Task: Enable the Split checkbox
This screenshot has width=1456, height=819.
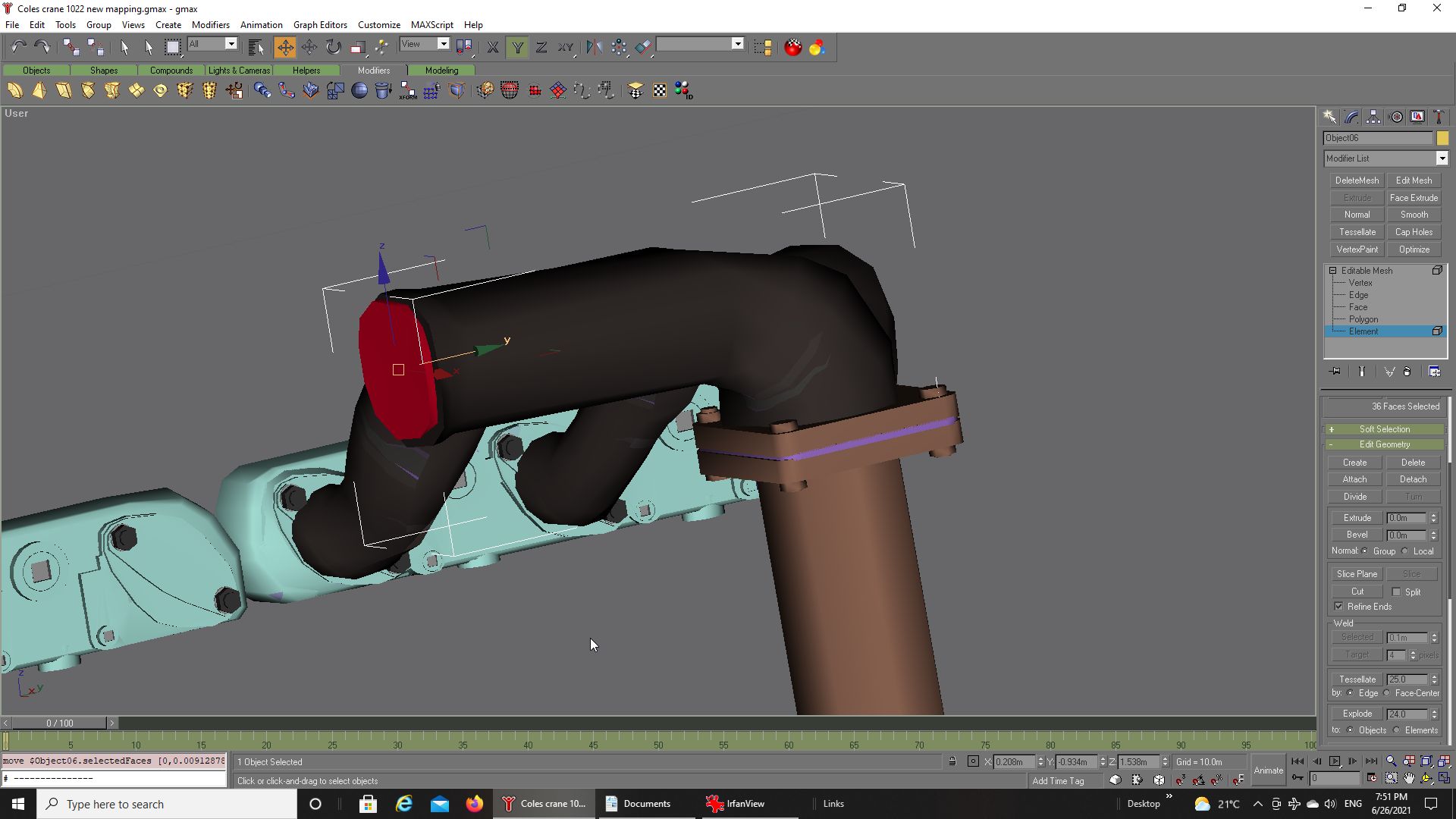Action: 1396,591
